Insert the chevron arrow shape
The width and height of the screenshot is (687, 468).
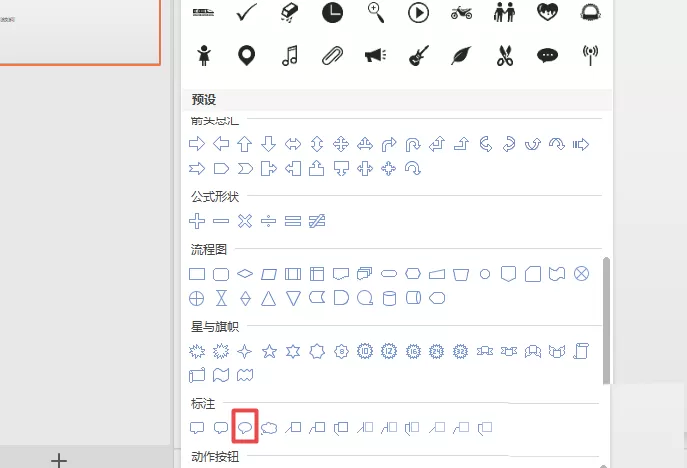[245, 168]
